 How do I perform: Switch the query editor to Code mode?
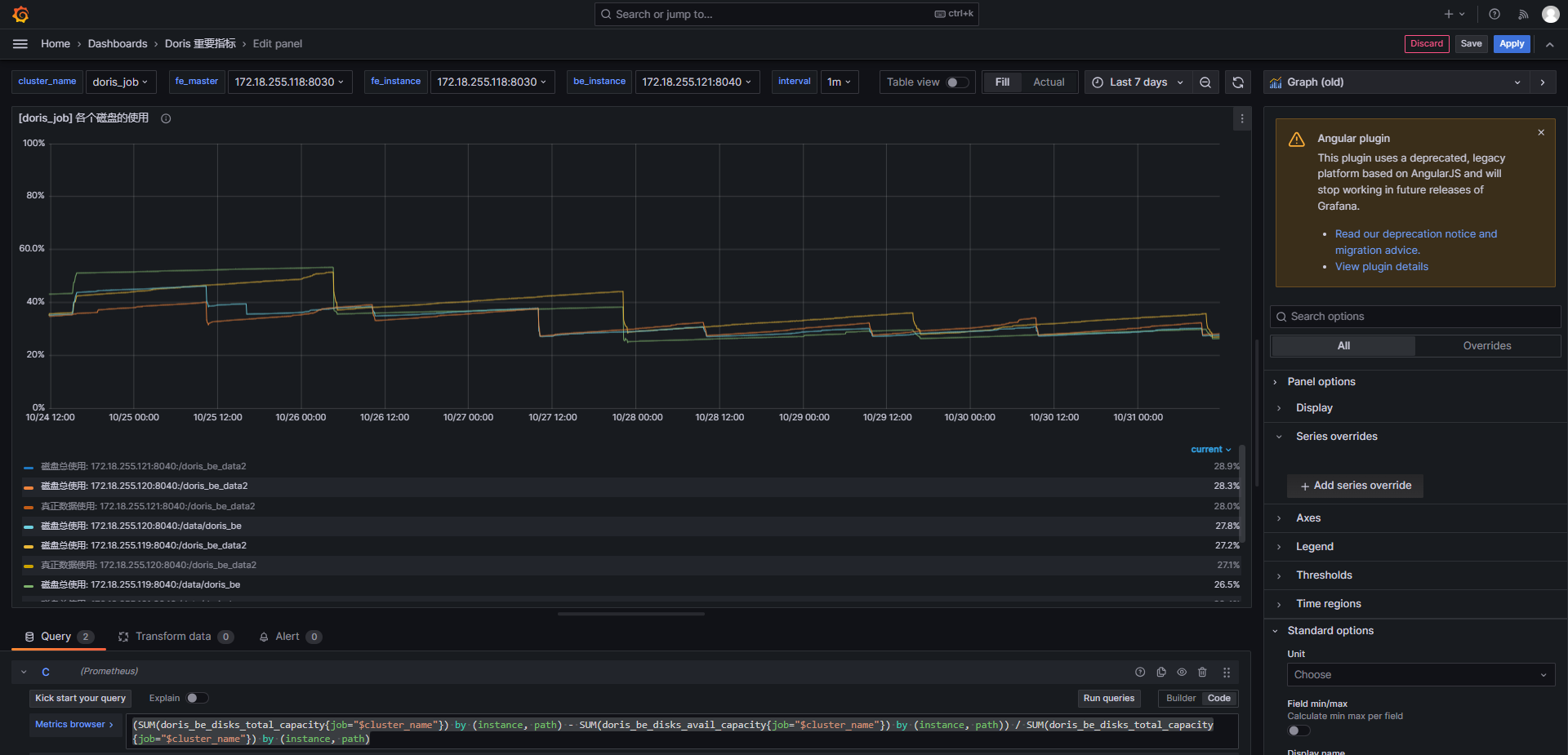(1218, 698)
